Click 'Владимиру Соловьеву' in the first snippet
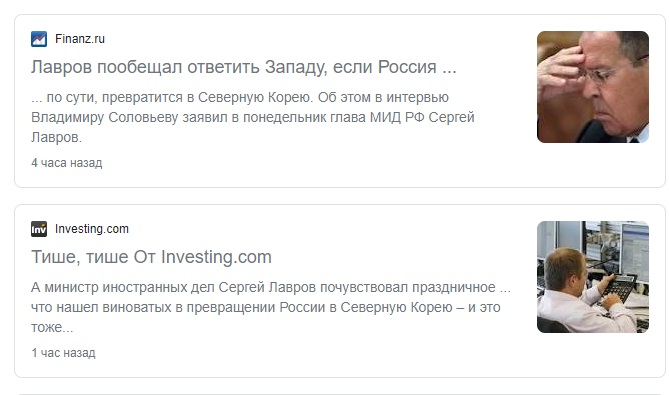 tap(105, 117)
